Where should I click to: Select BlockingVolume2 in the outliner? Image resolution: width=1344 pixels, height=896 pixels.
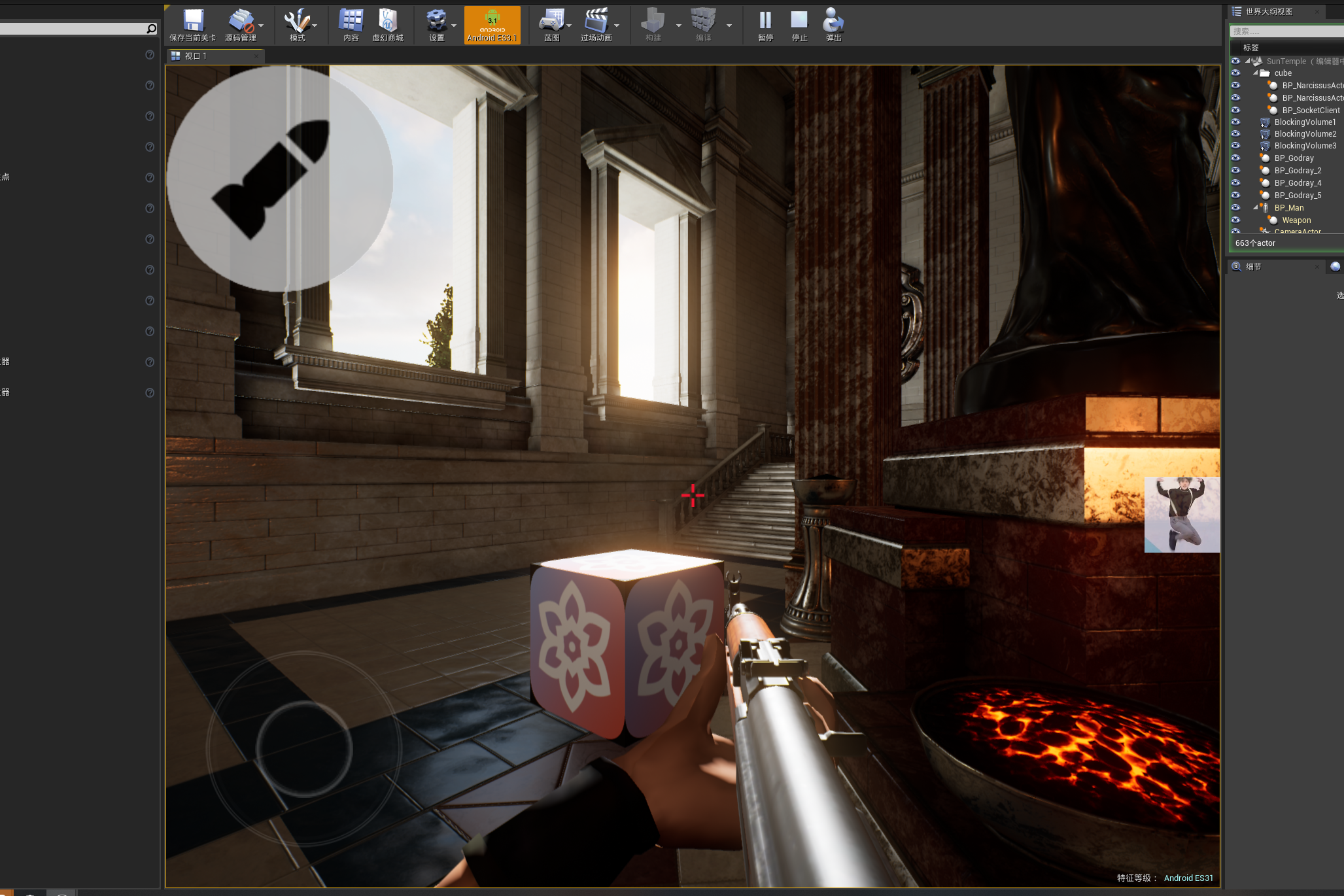1305,134
